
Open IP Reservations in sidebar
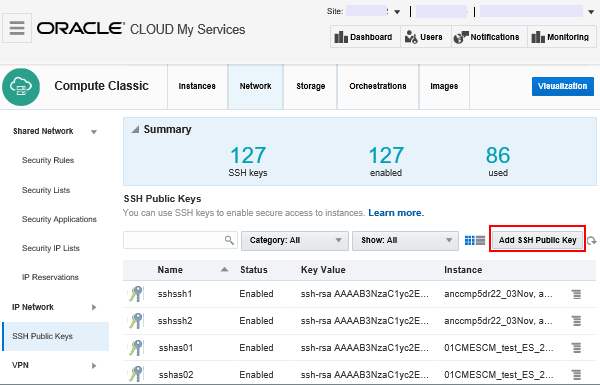(50, 277)
